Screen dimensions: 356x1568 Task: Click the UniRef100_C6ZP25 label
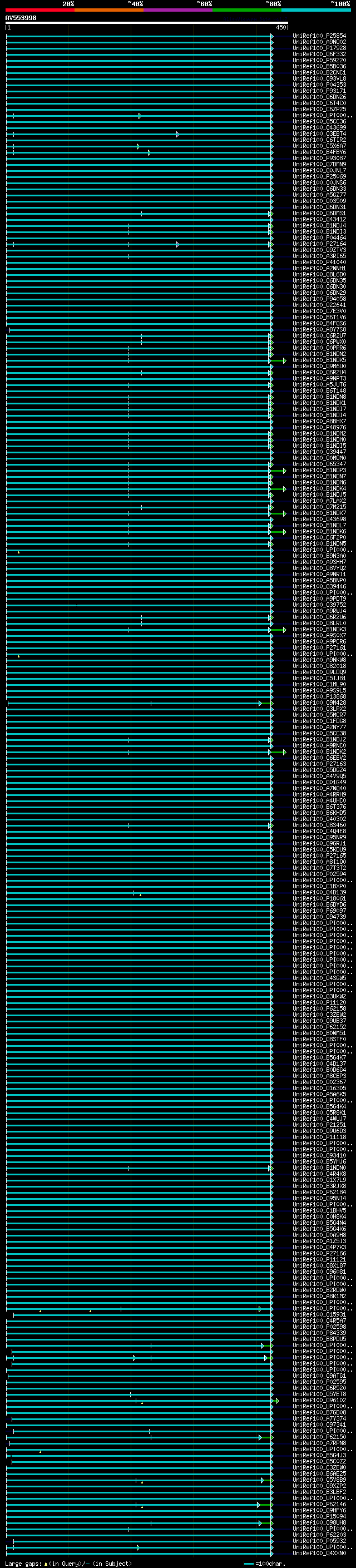click(x=319, y=109)
